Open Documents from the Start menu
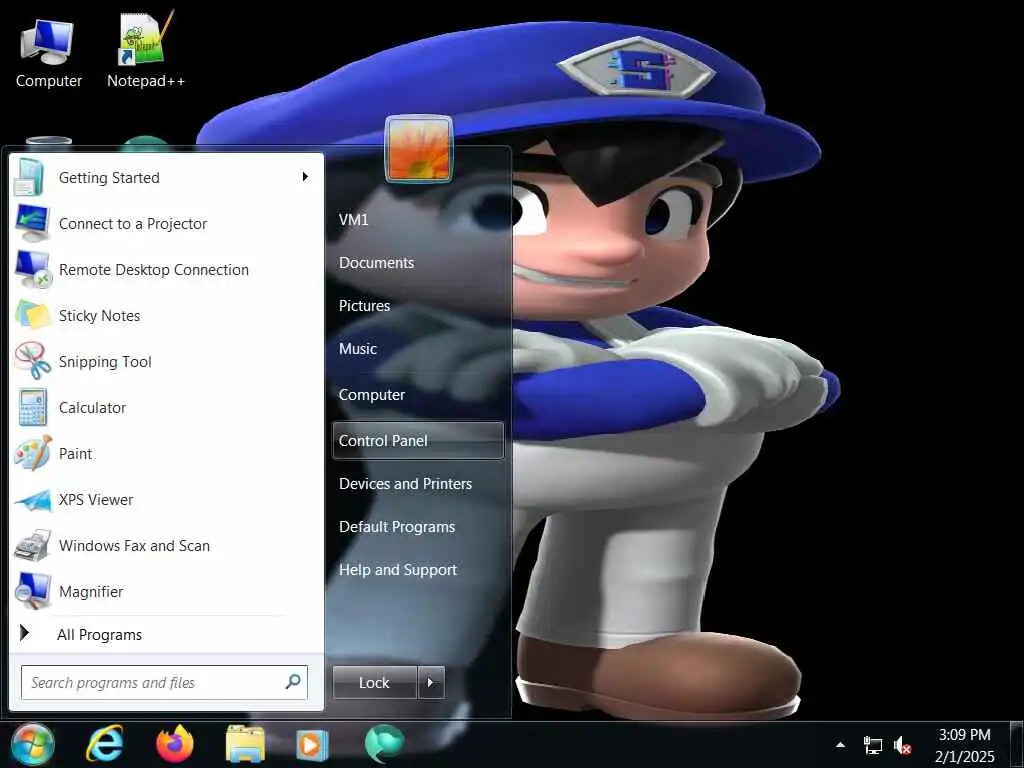 click(376, 263)
